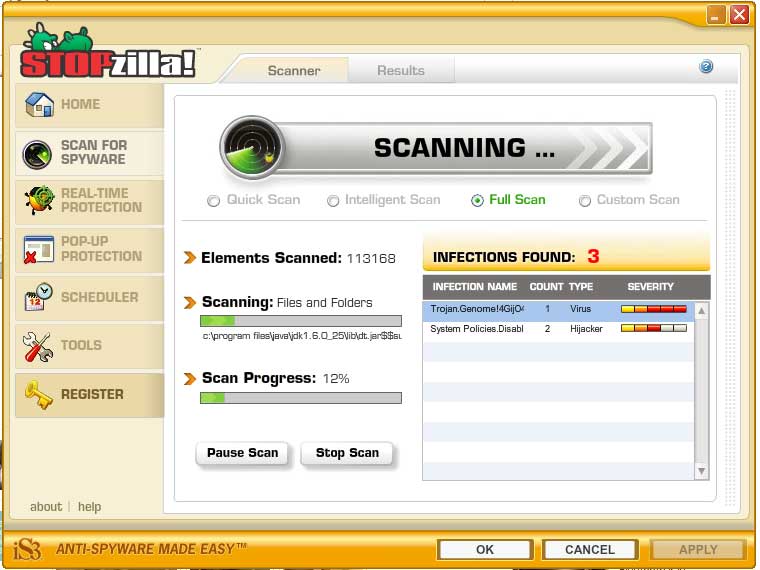Open the TOOLS section label
Screen dimensions: 760x570
pos(81,345)
